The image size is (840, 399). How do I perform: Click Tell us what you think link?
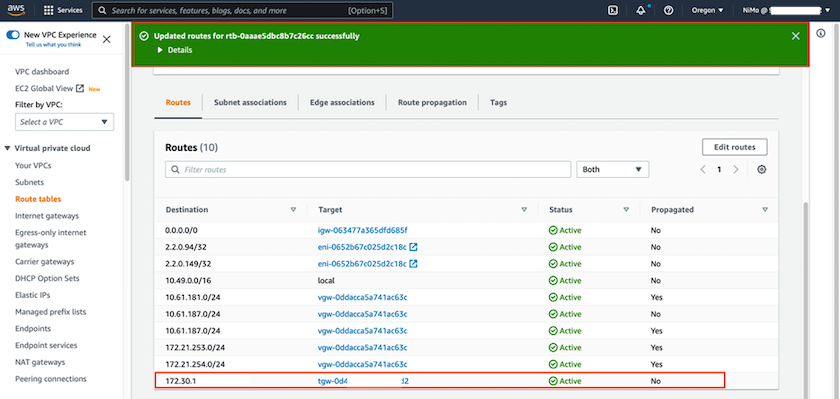pyautogui.click(x=54, y=45)
